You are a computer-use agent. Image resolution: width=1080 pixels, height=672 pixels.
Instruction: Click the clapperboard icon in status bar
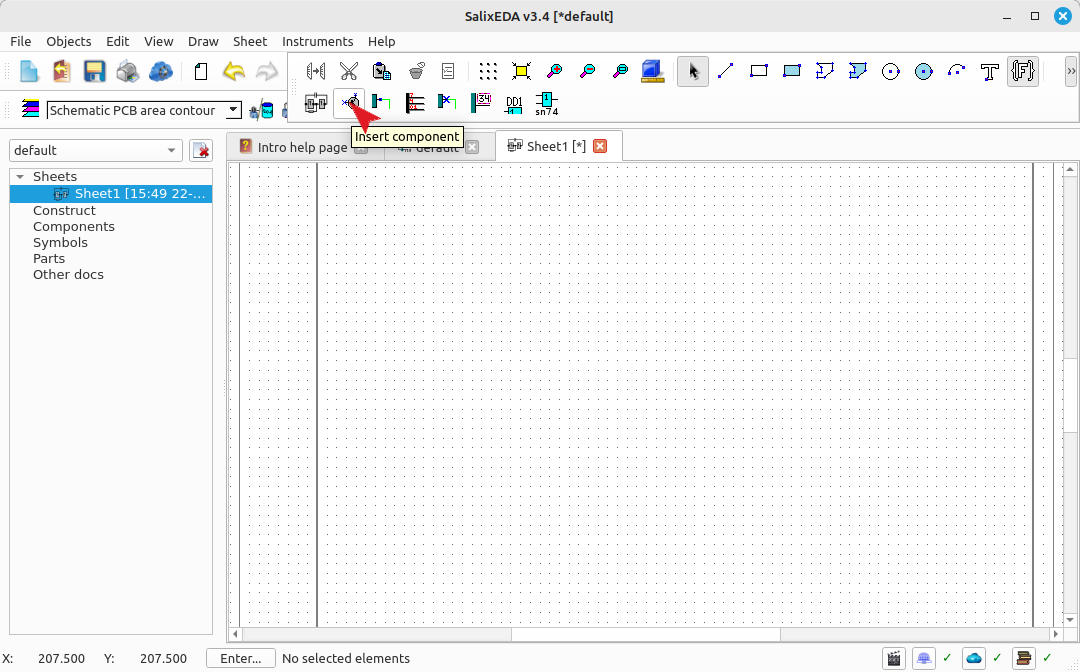(x=894, y=658)
